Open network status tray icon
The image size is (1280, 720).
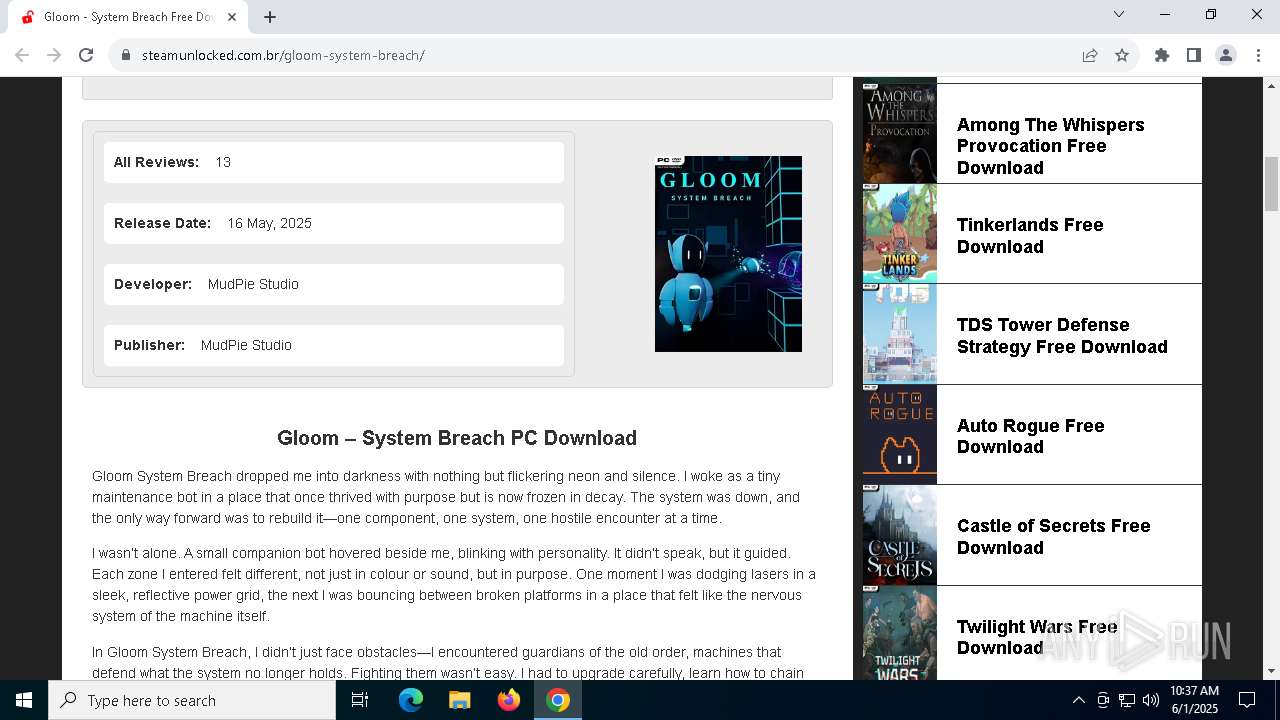tap(1127, 700)
